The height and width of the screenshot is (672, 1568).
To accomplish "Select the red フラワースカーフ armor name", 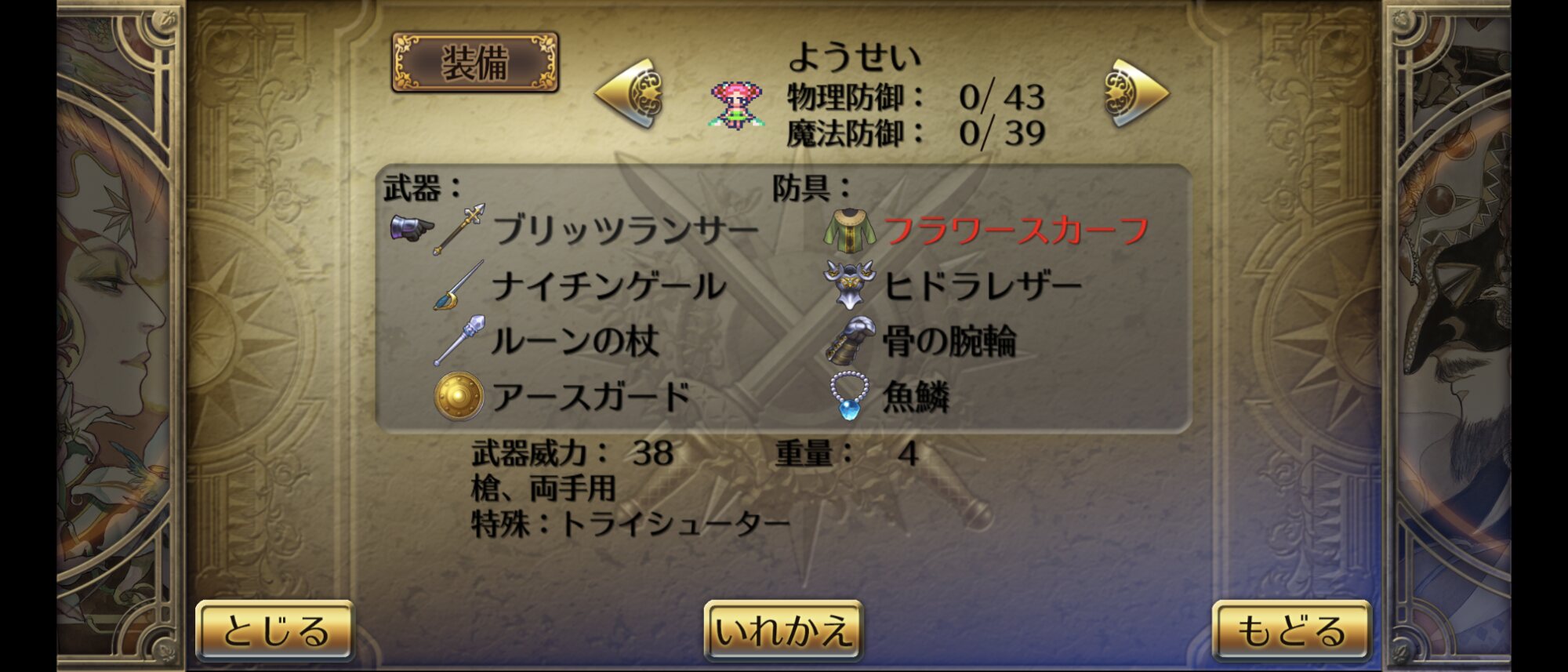I will (1016, 231).
